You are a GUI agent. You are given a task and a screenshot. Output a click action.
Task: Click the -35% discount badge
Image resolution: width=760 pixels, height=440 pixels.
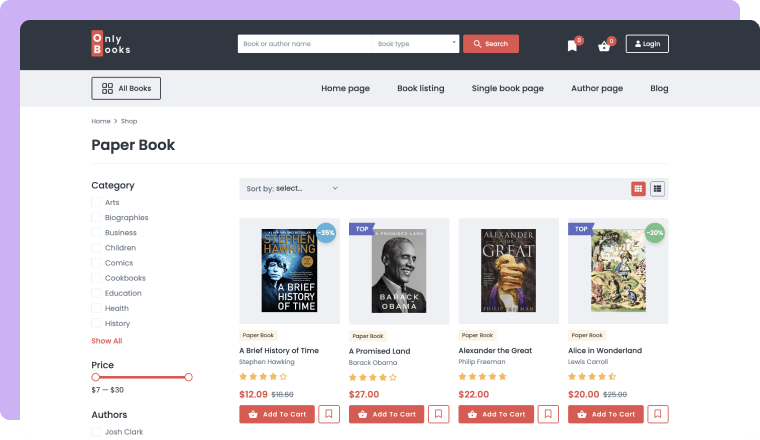[326, 233]
